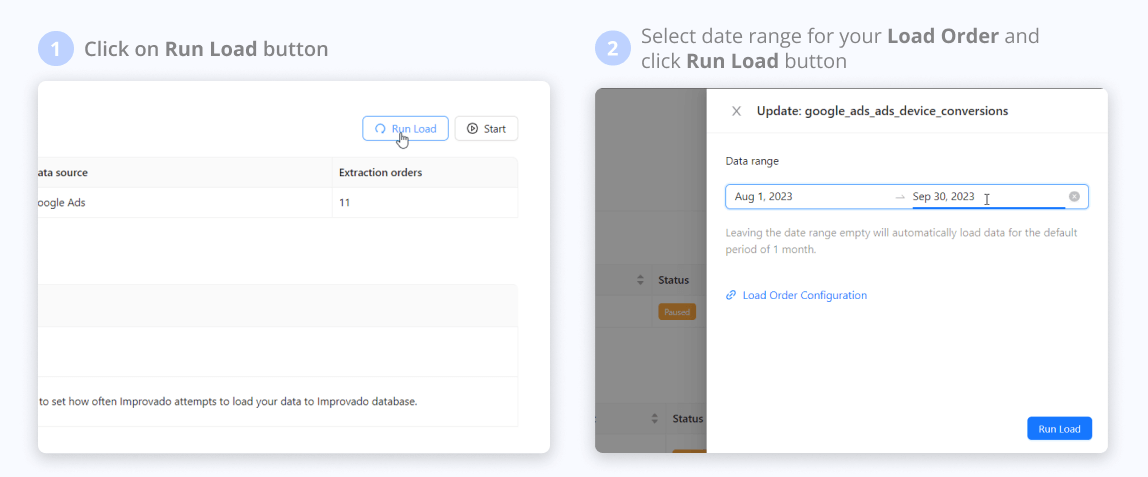Click the step 2 number badge
1148x477 pixels.
pos(613,49)
